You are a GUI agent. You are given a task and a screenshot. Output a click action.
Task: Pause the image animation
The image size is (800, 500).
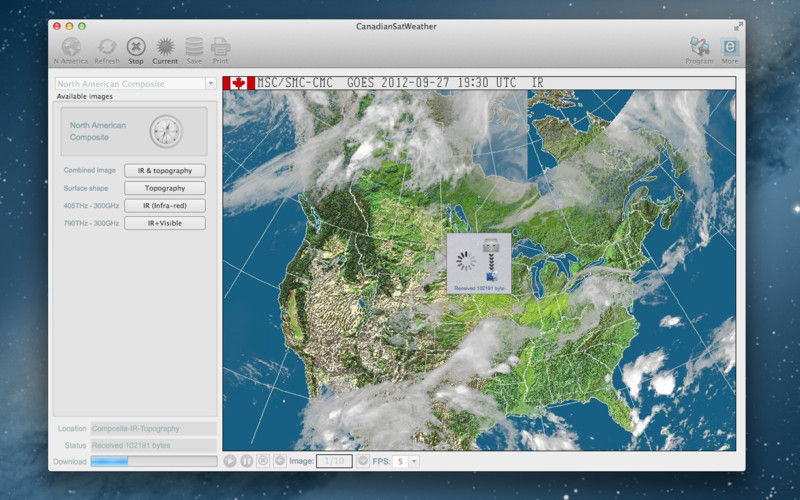pyautogui.click(x=246, y=461)
